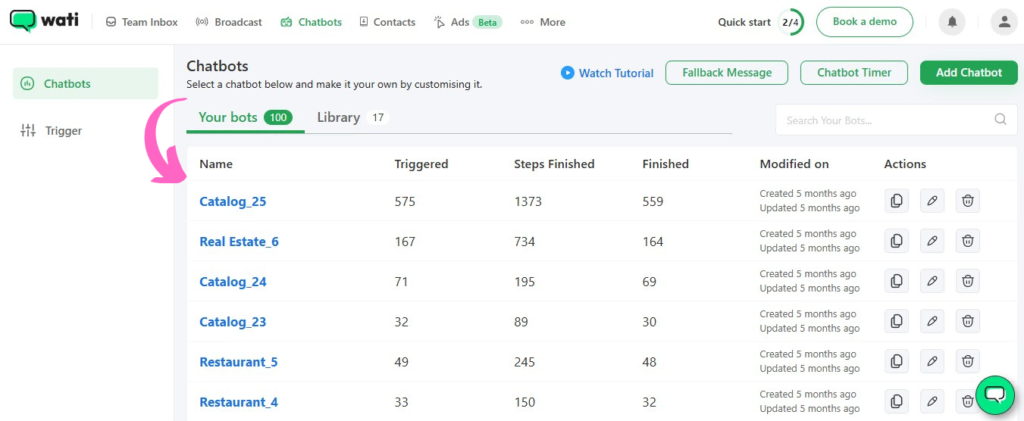Open Trigger in the sidebar
1024x421 pixels.
[63, 130]
